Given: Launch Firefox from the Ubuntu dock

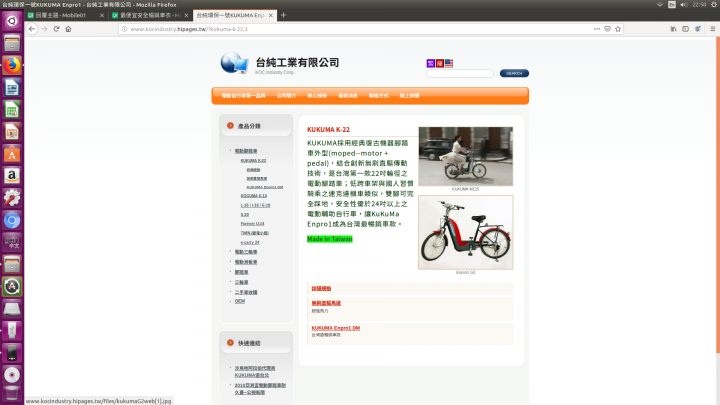Looking at the screenshot, I should point(12,65).
